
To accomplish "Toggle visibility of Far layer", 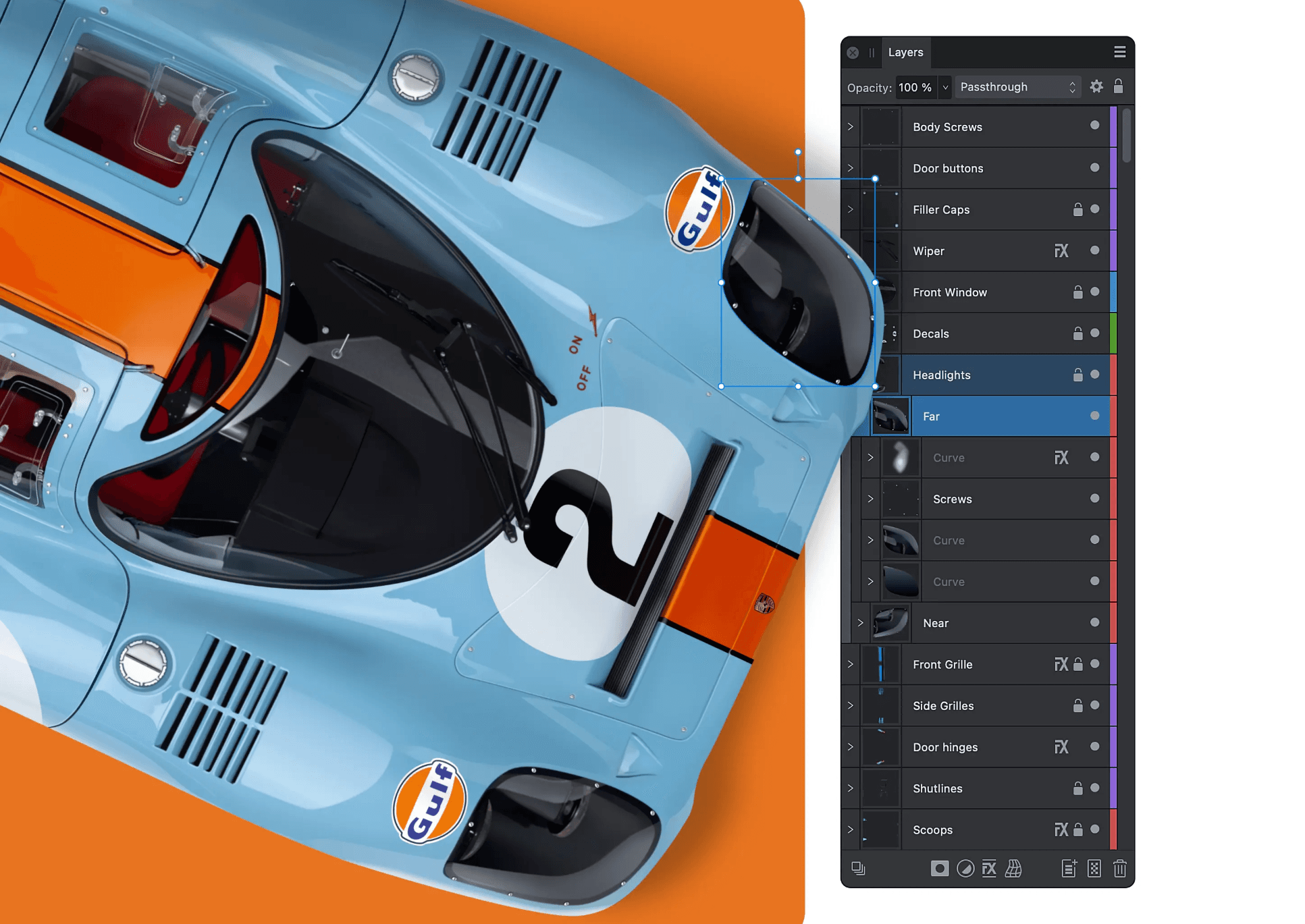I will coord(1094,416).
